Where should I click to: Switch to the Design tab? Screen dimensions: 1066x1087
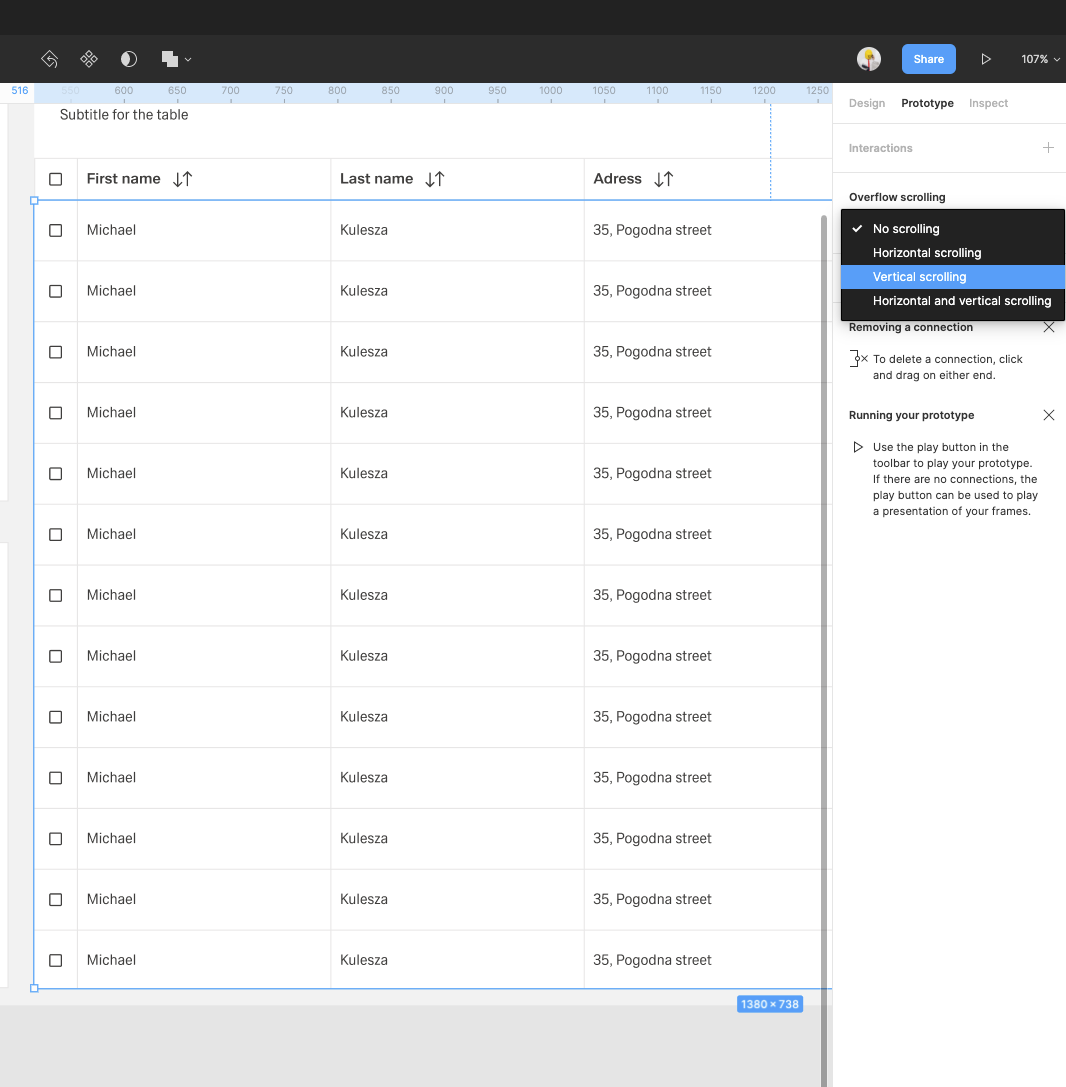tap(867, 103)
